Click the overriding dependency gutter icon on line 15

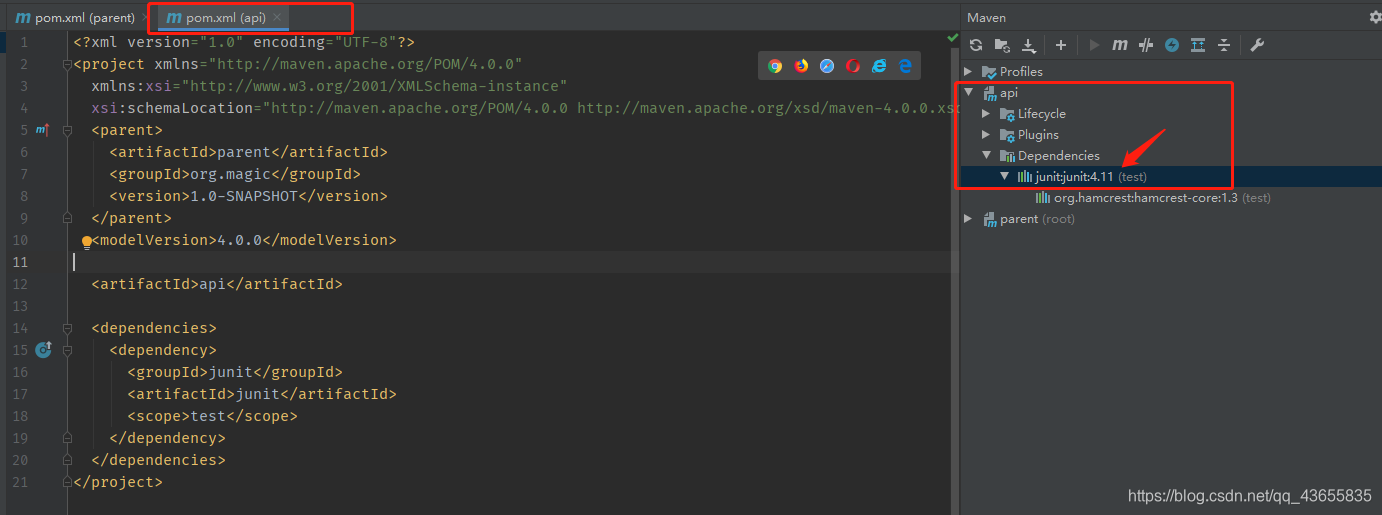[43, 349]
